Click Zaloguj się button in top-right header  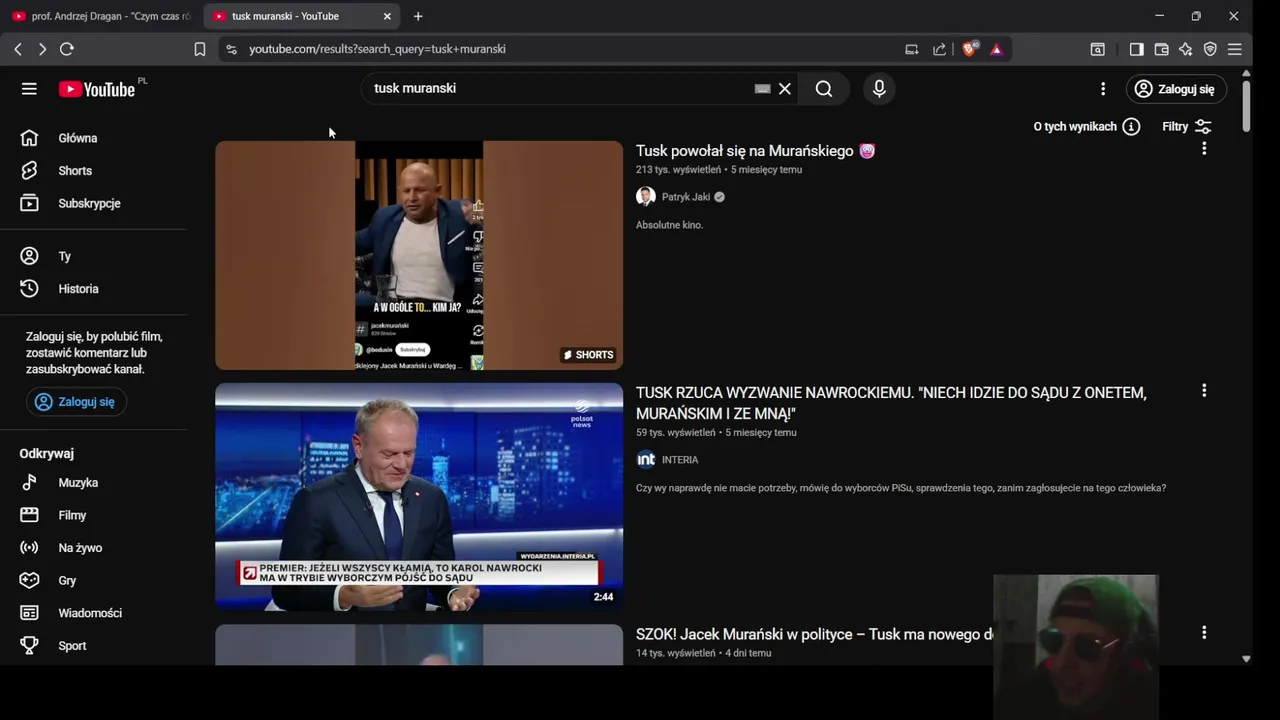click(1176, 89)
